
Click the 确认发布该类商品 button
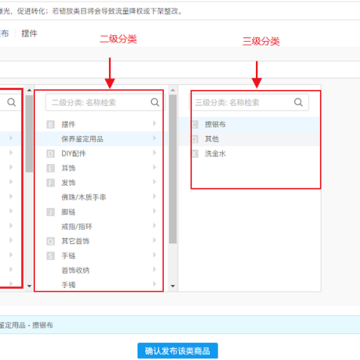pos(178,351)
